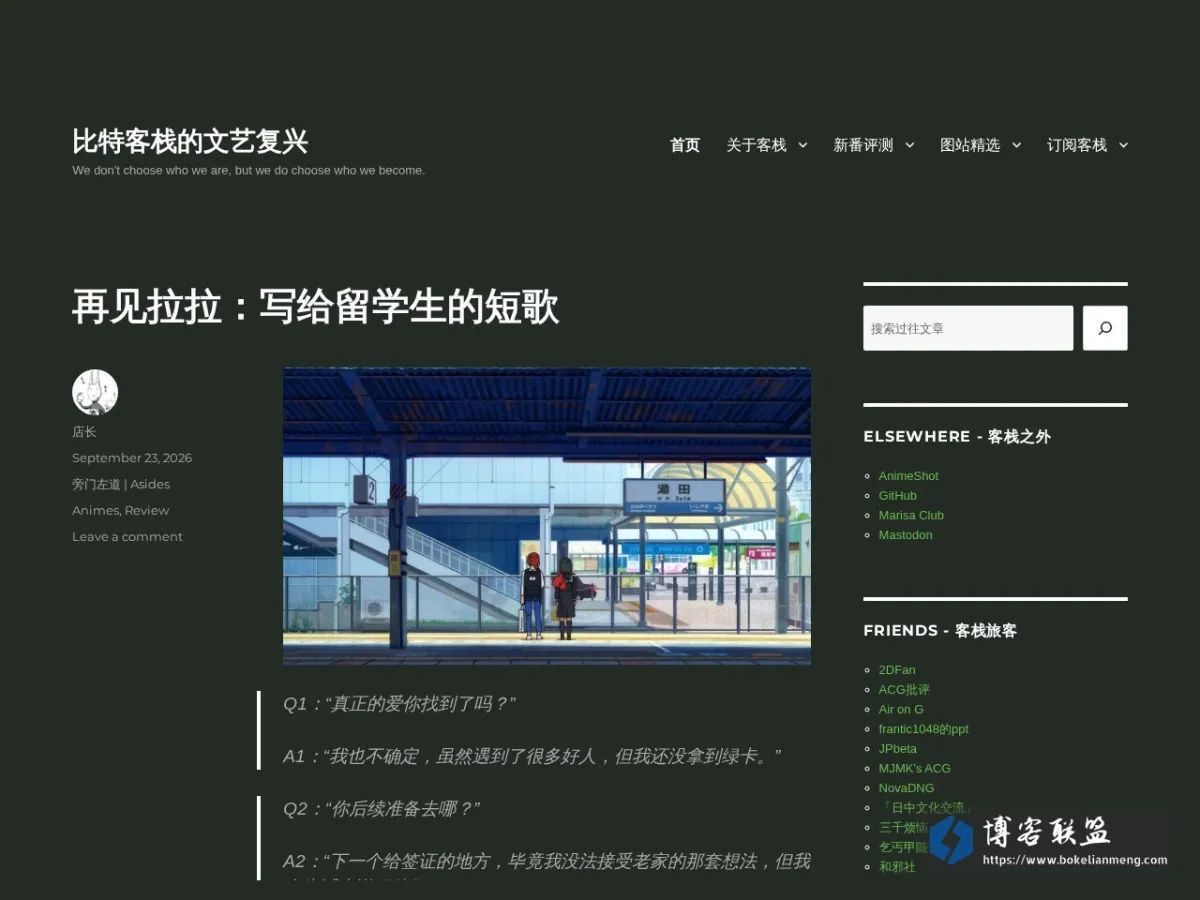
Task: Expand the 图站精选 submenu arrow
Action: point(1016,145)
